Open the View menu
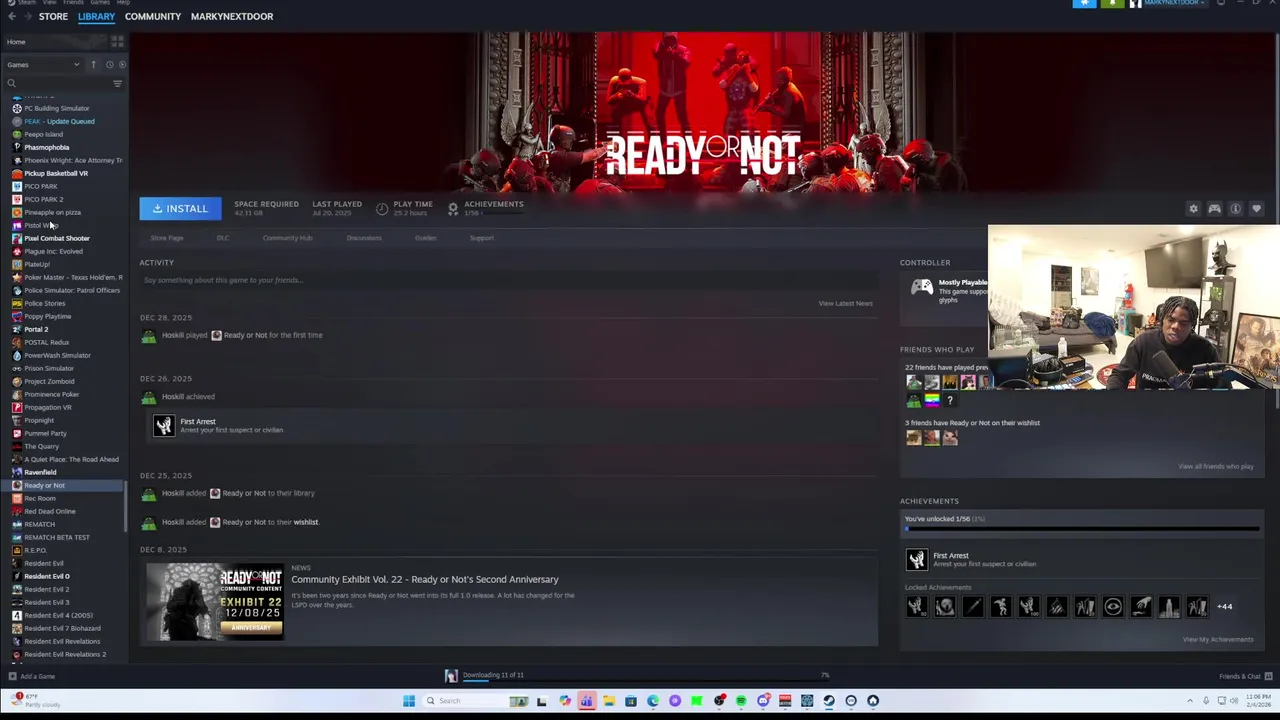This screenshot has height=720, width=1280. pos(50,3)
